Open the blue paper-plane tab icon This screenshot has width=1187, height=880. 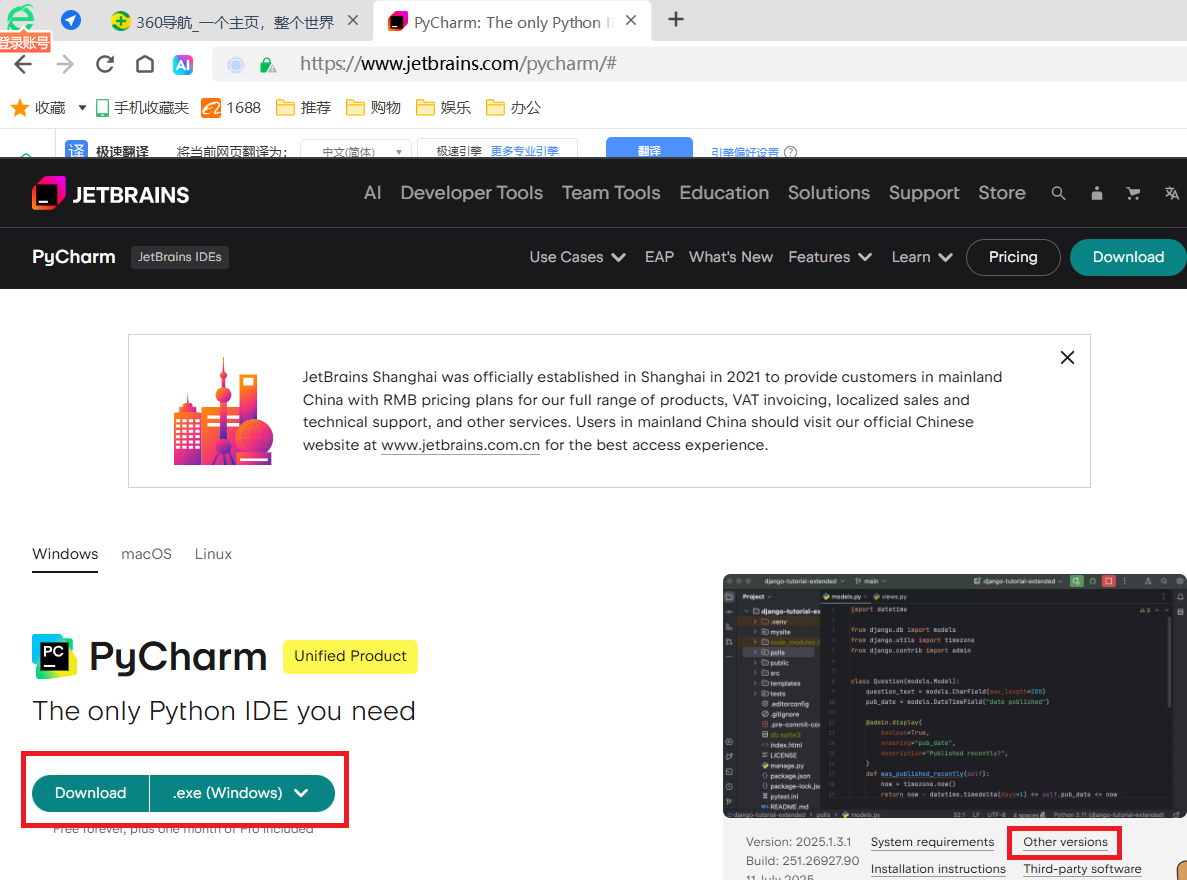pyautogui.click(x=71, y=20)
